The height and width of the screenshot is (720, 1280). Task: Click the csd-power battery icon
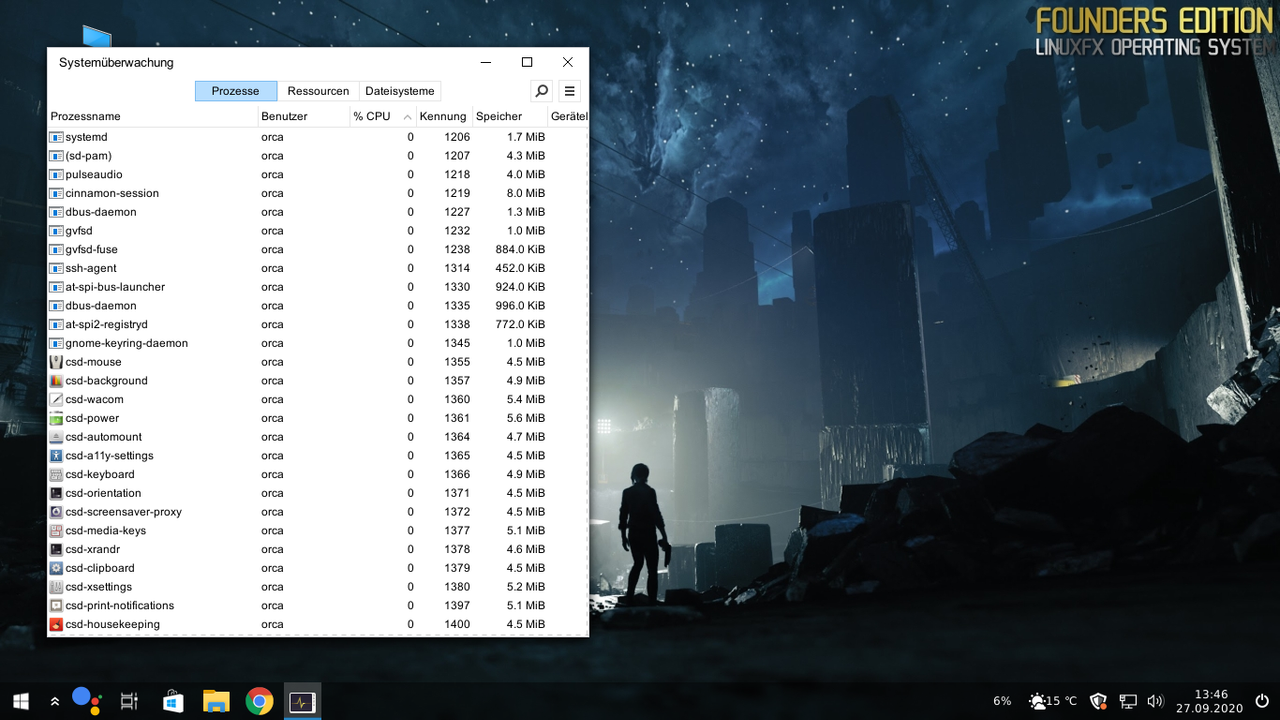click(57, 418)
